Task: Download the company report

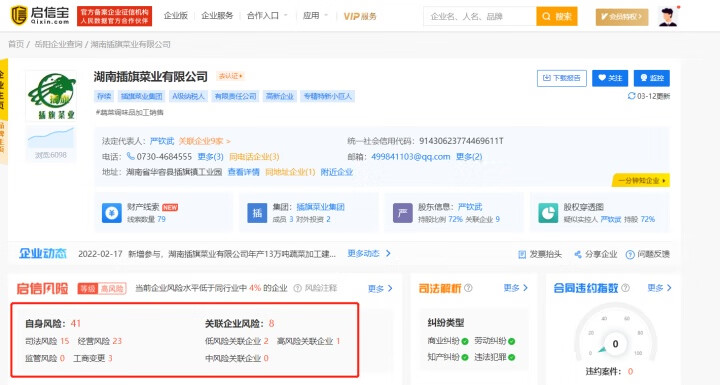Action: pos(562,78)
